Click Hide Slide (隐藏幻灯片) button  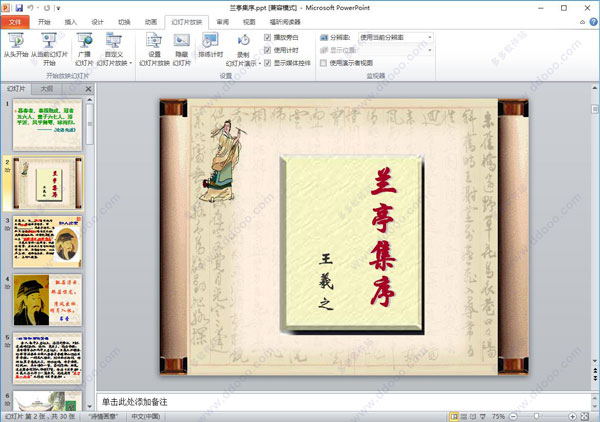coord(181,50)
